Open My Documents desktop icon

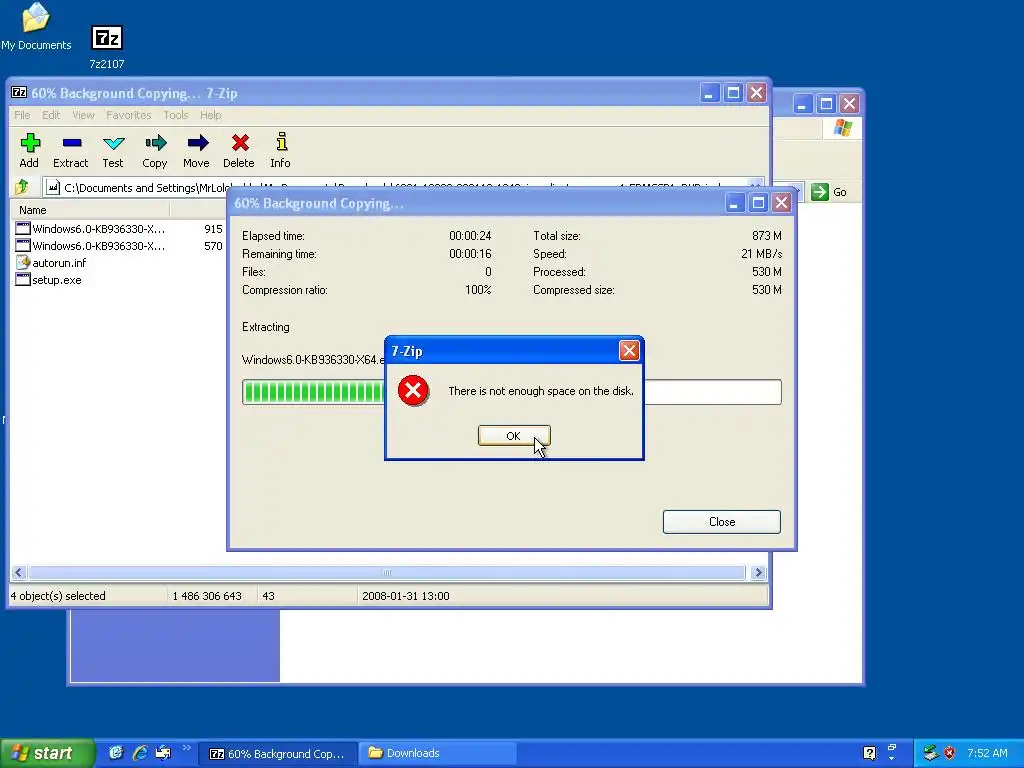click(x=36, y=27)
